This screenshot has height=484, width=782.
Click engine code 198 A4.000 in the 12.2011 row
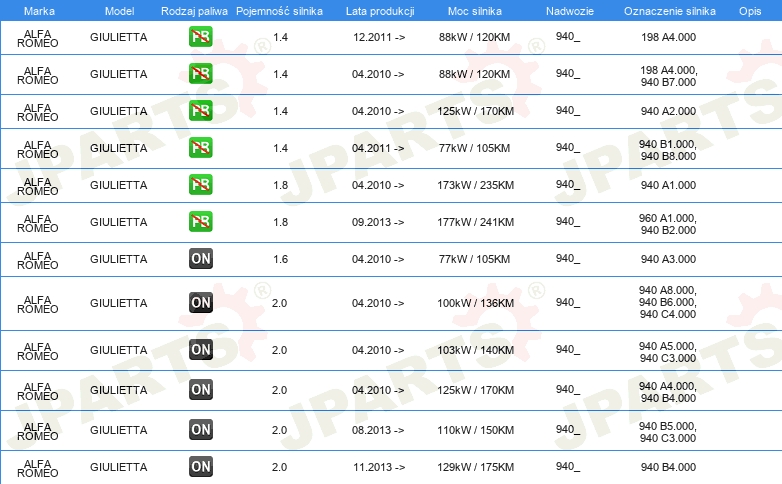pos(668,37)
